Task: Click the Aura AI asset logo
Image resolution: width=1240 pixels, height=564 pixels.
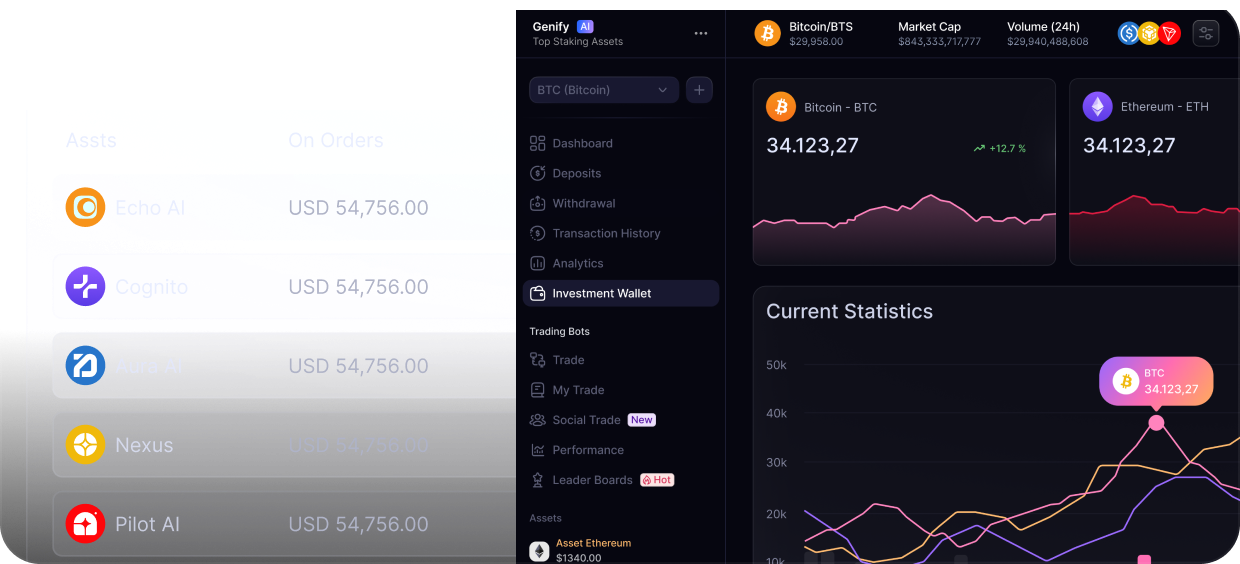Action: click(x=85, y=366)
